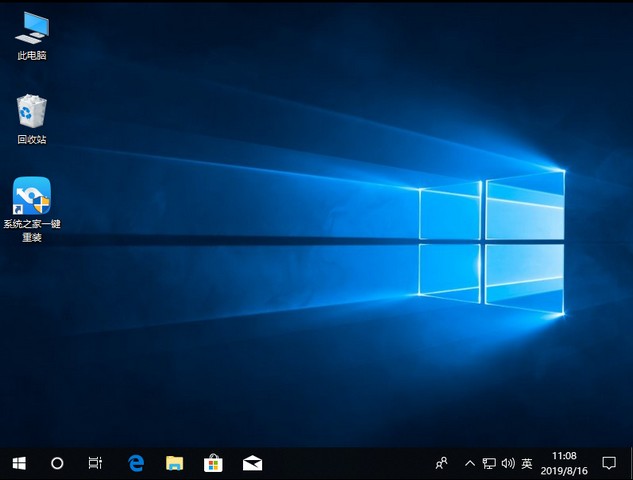The image size is (633, 480).
Task: Open the Mail app on the taskbar
Action: click(x=252, y=463)
